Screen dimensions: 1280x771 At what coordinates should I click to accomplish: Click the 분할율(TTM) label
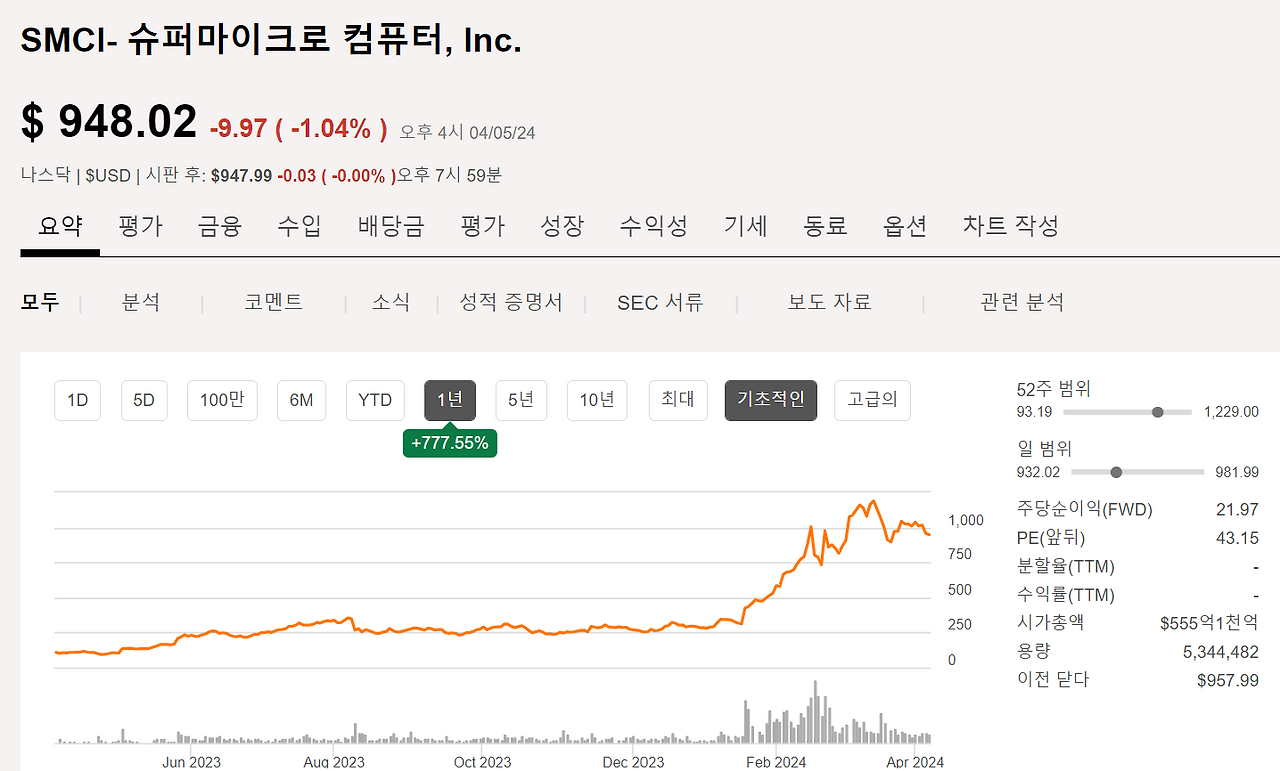coord(1066,567)
